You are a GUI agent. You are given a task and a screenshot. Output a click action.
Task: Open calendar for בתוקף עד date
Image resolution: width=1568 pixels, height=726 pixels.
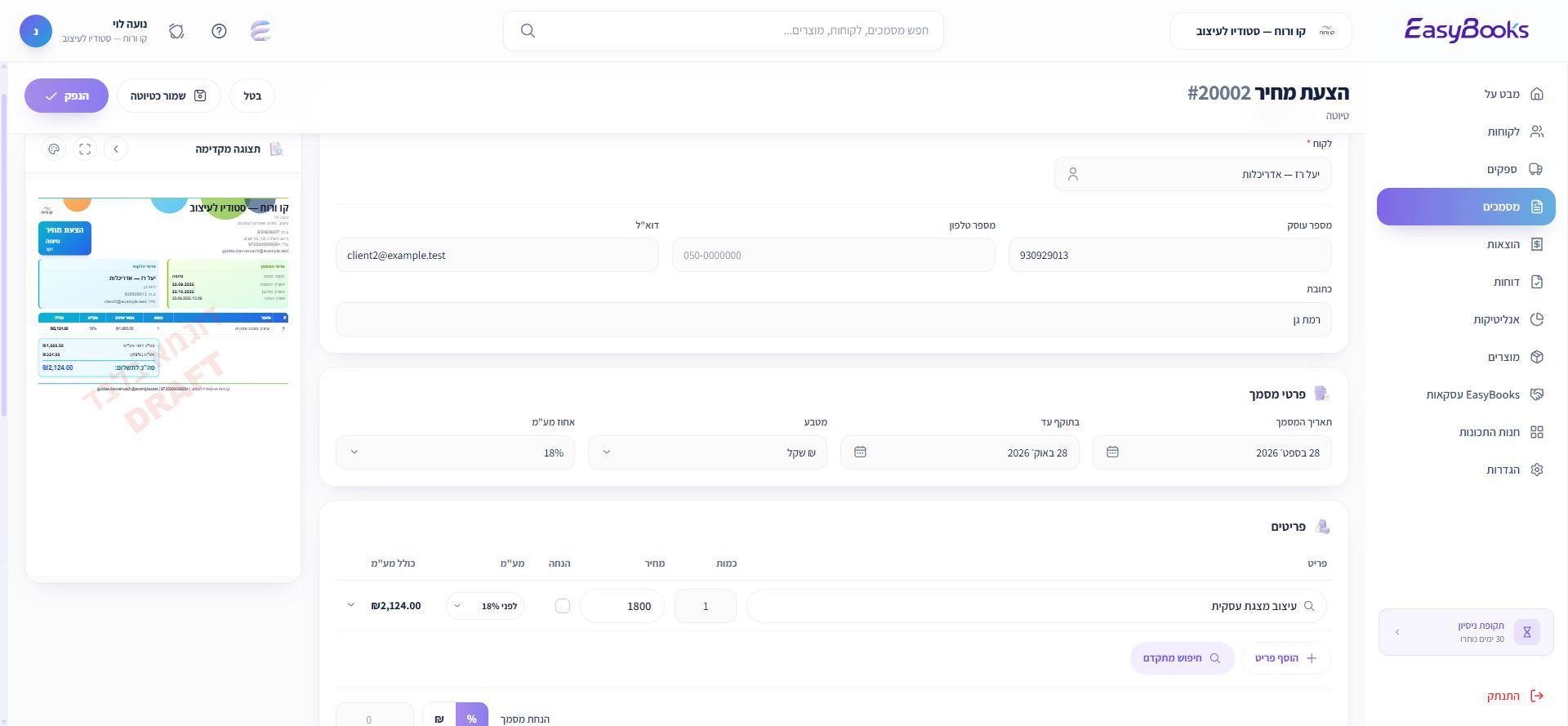[860, 452]
